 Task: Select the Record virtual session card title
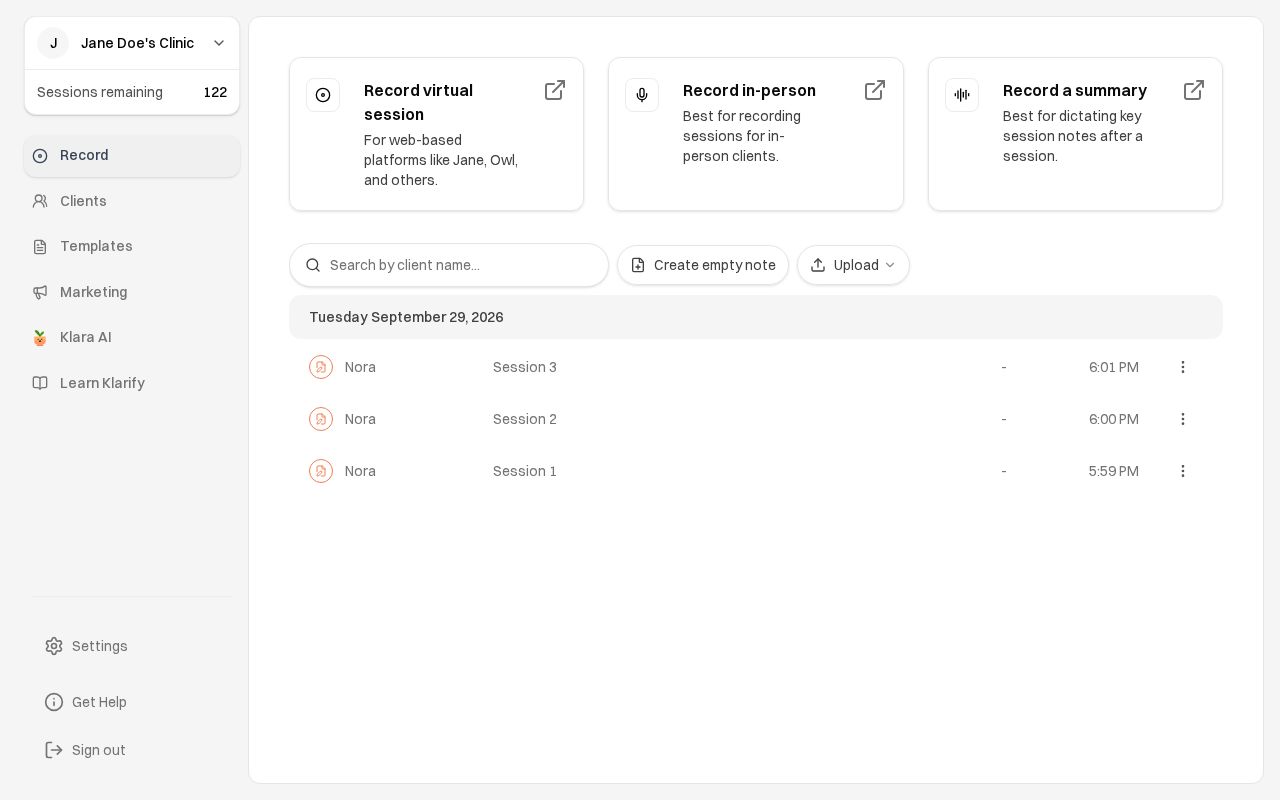tap(418, 102)
